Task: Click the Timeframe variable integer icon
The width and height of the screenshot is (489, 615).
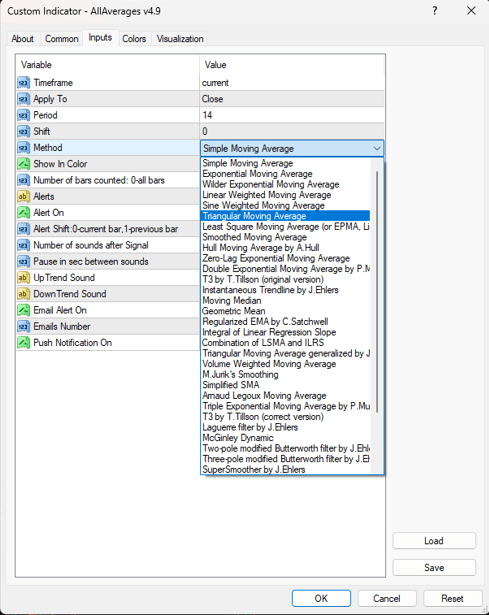Action: point(24,83)
